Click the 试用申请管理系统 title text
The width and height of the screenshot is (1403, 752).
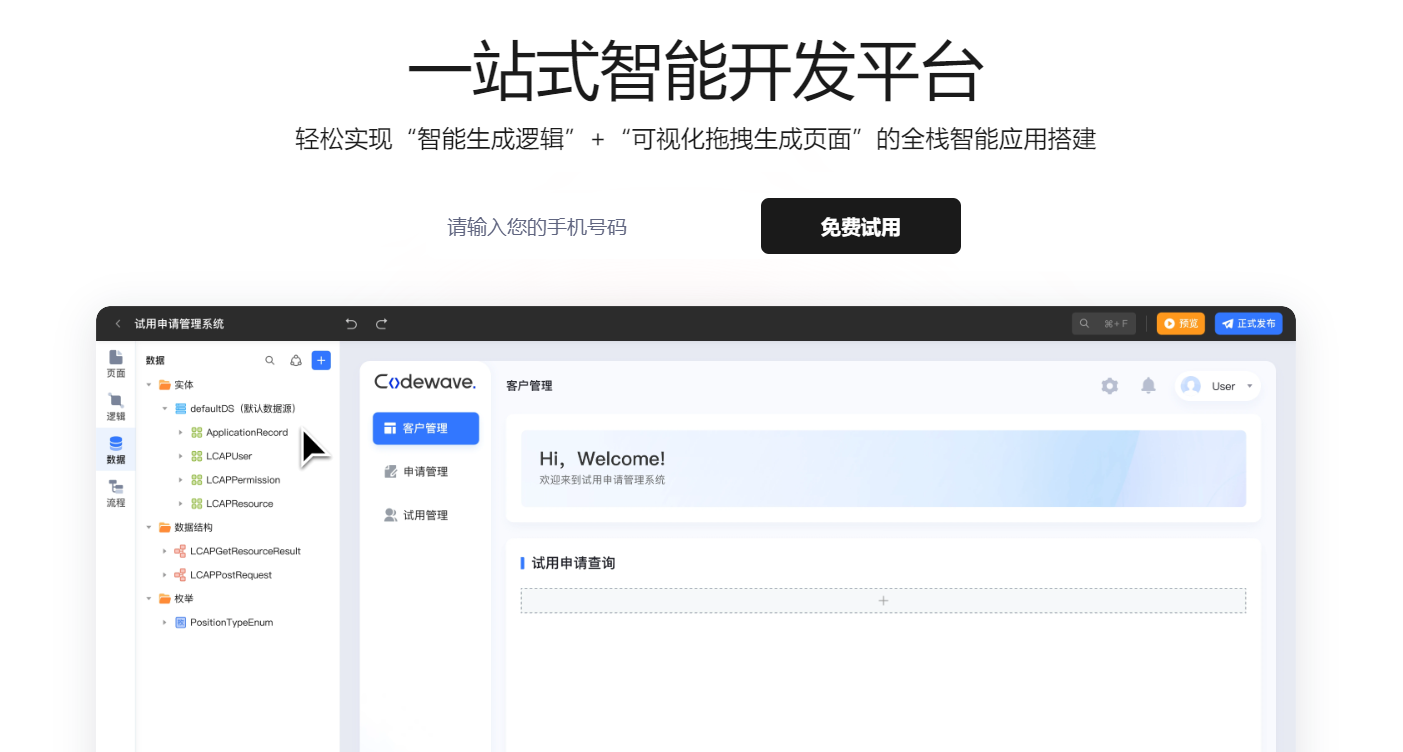point(179,324)
